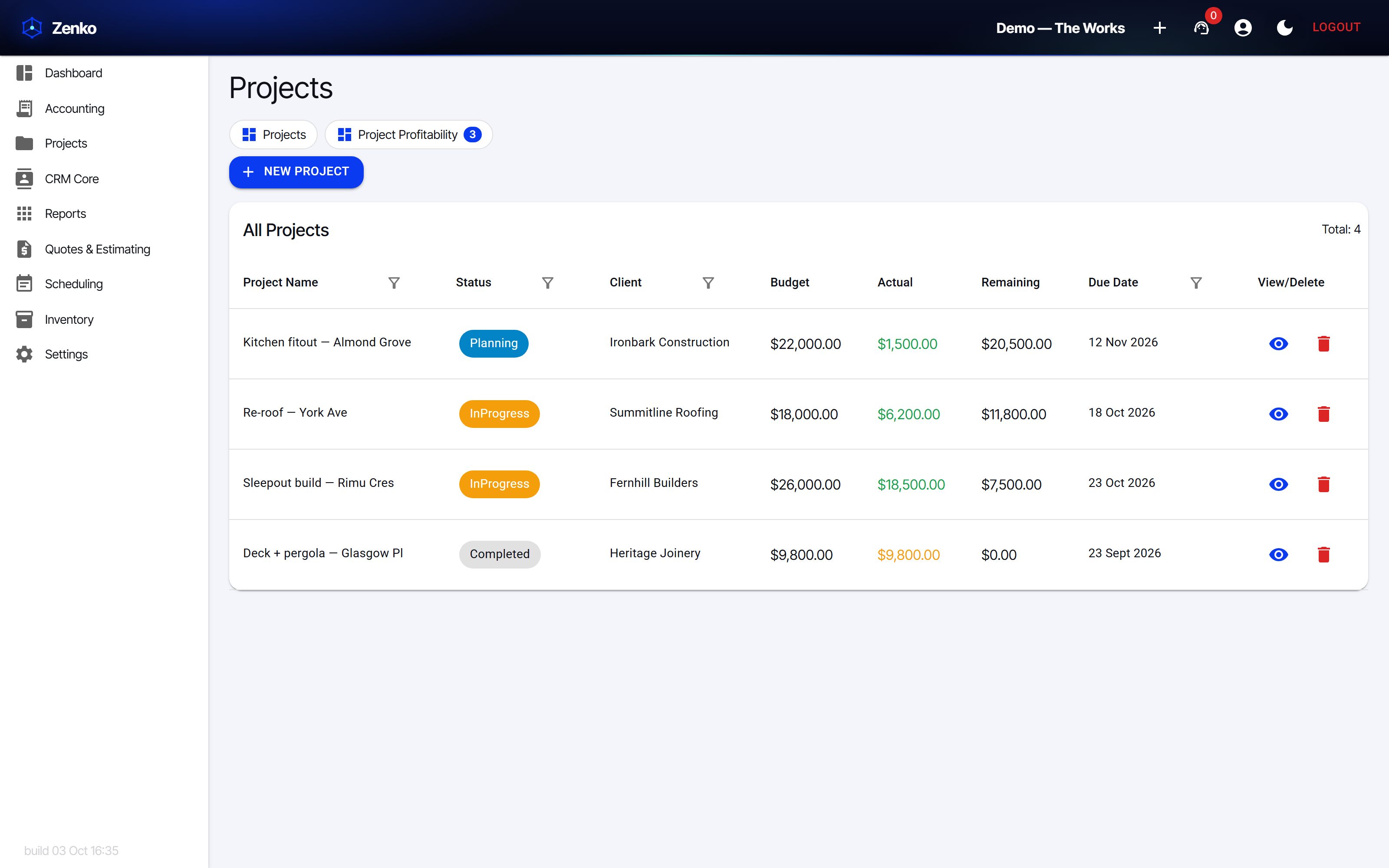
Task: Delete the Re-roof — York Ave project
Action: tap(1323, 414)
